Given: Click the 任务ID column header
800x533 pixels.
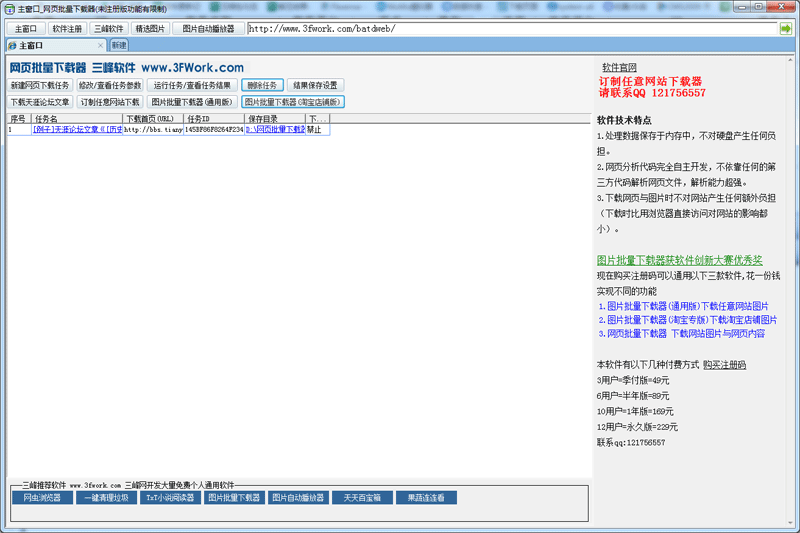Looking at the screenshot, I should [x=214, y=119].
